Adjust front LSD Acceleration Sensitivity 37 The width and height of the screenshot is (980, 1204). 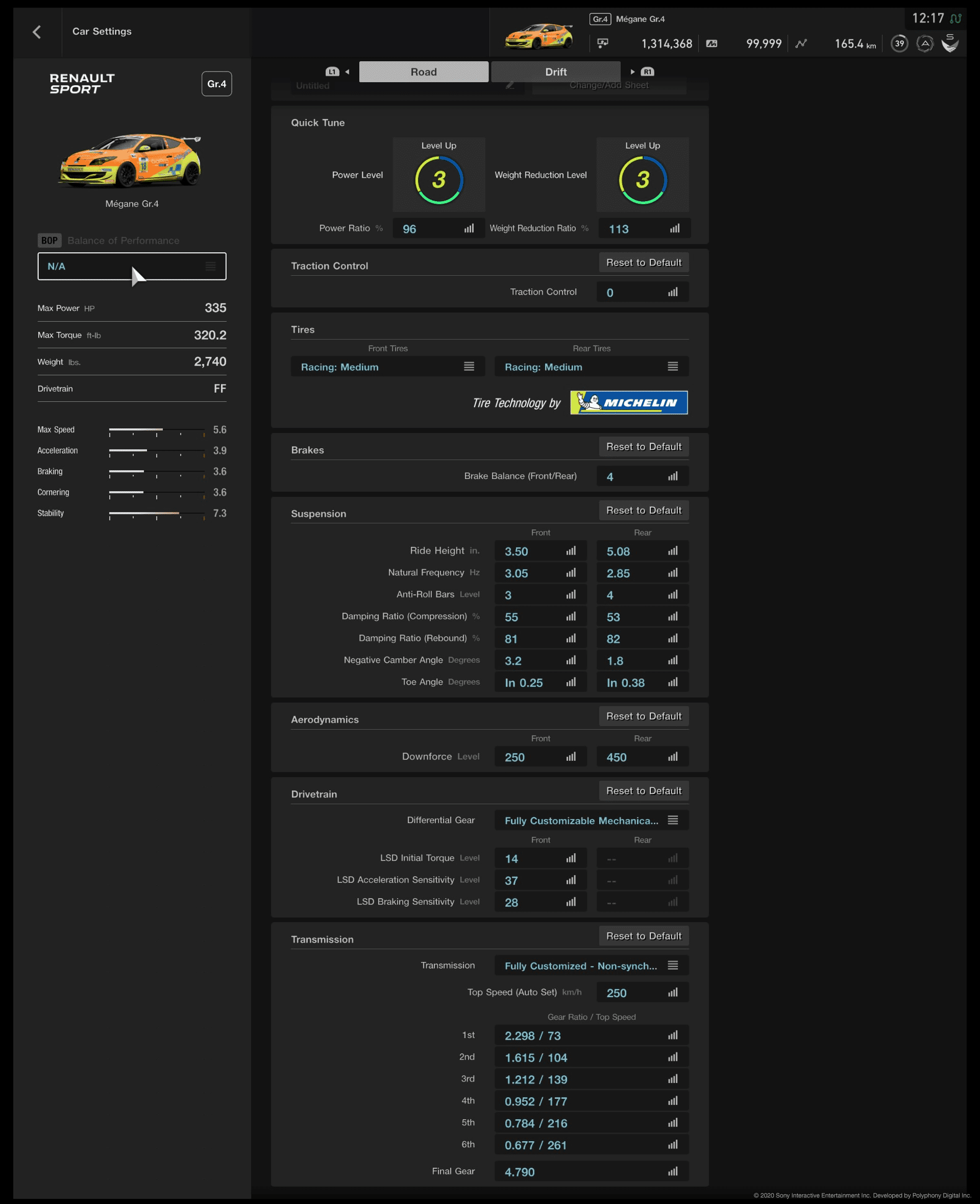[x=541, y=880]
